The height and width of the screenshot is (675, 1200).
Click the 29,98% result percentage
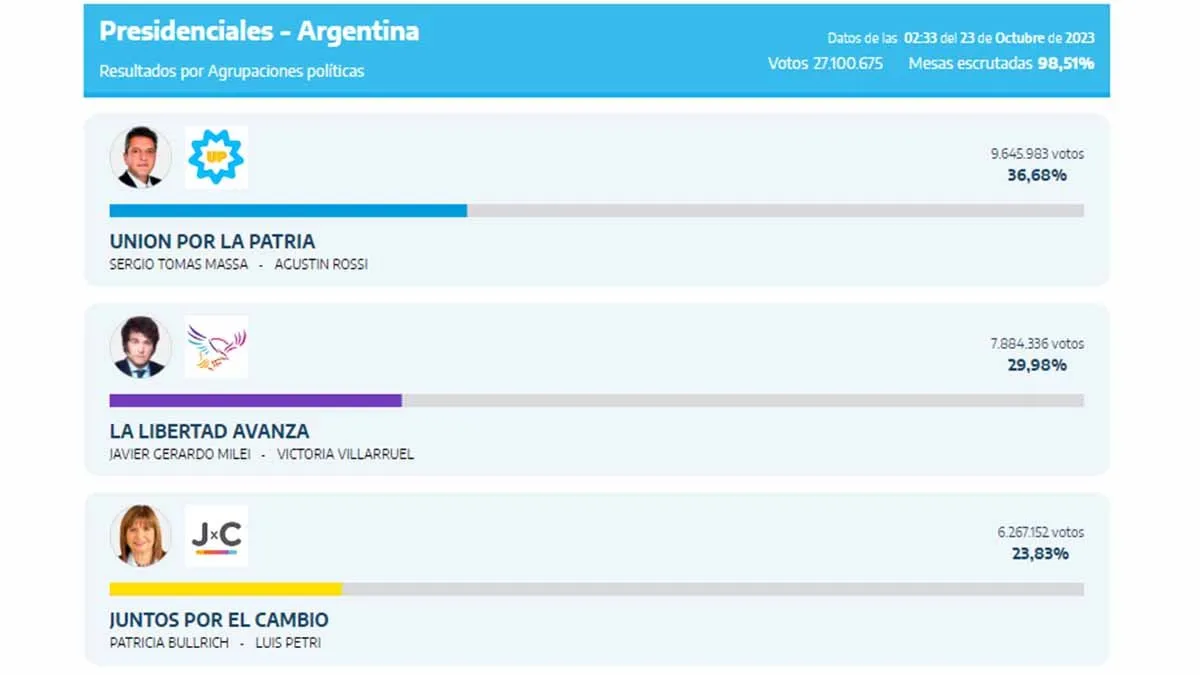[1037, 365]
